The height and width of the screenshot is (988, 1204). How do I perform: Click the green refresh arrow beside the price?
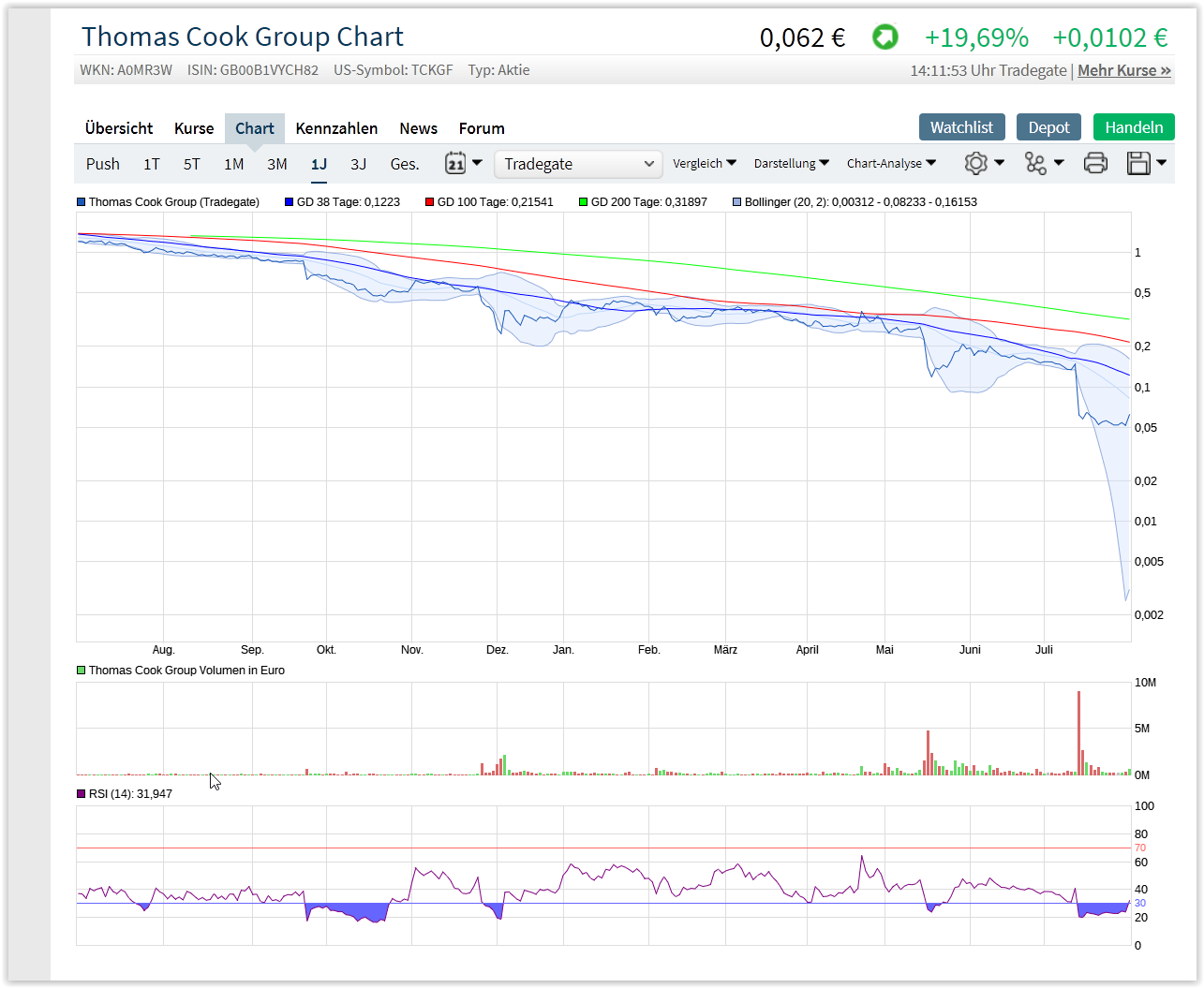coord(884,37)
